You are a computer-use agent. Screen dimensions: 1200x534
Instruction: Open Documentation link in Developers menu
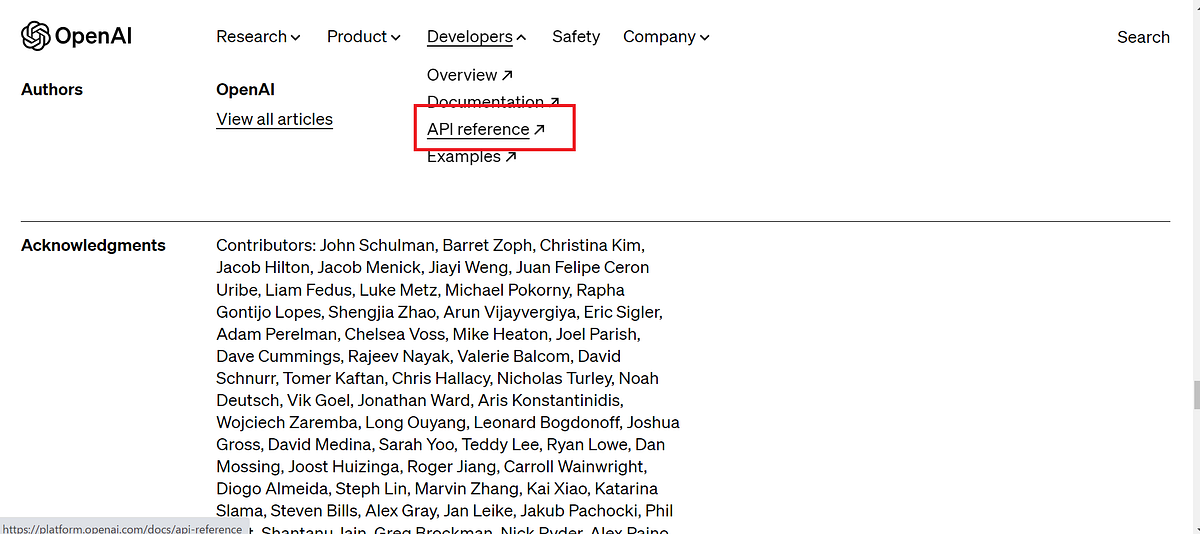tap(493, 102)
